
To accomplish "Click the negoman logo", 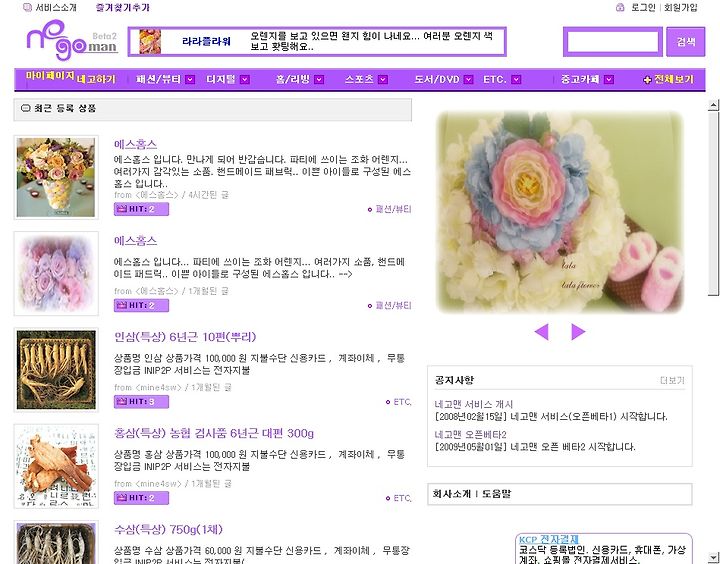I will coord(72,40).
